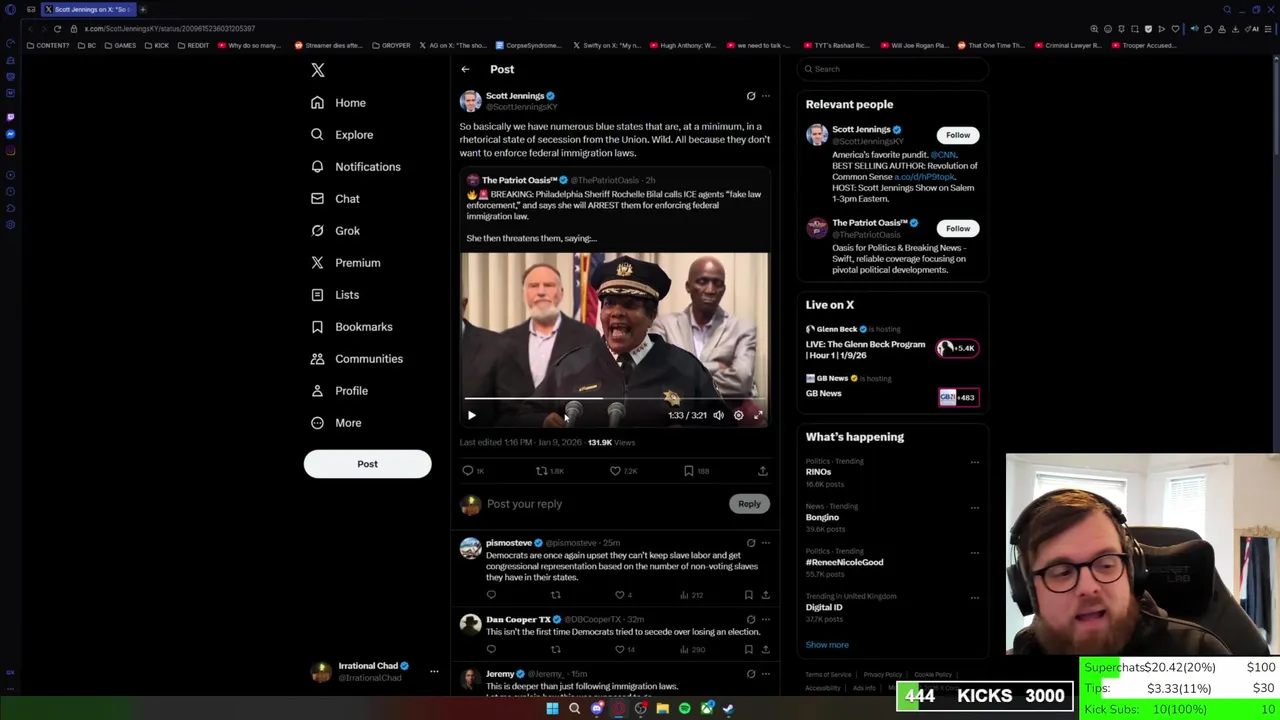Open File Explorer from taskbar
Viewport: 1280px width, 720px height.
[662, 709]
